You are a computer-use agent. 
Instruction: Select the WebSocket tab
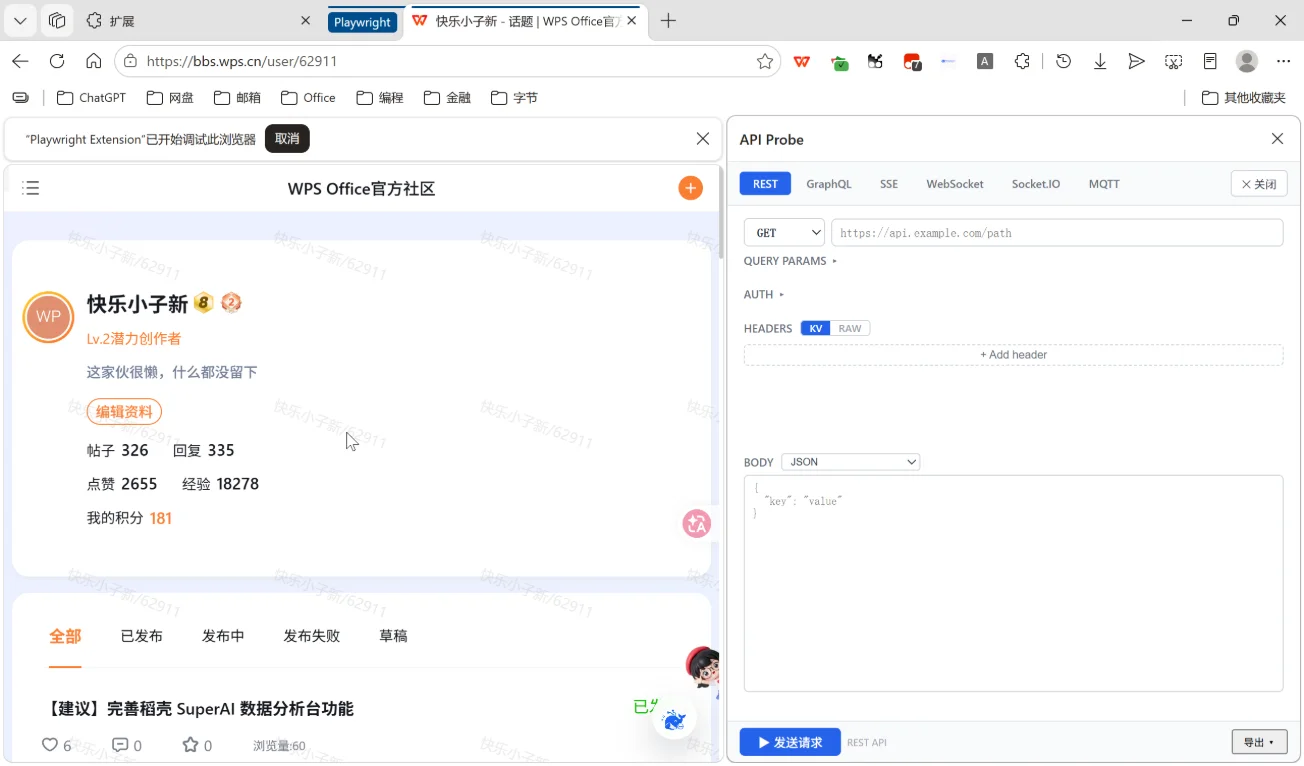tap(955, 184)
